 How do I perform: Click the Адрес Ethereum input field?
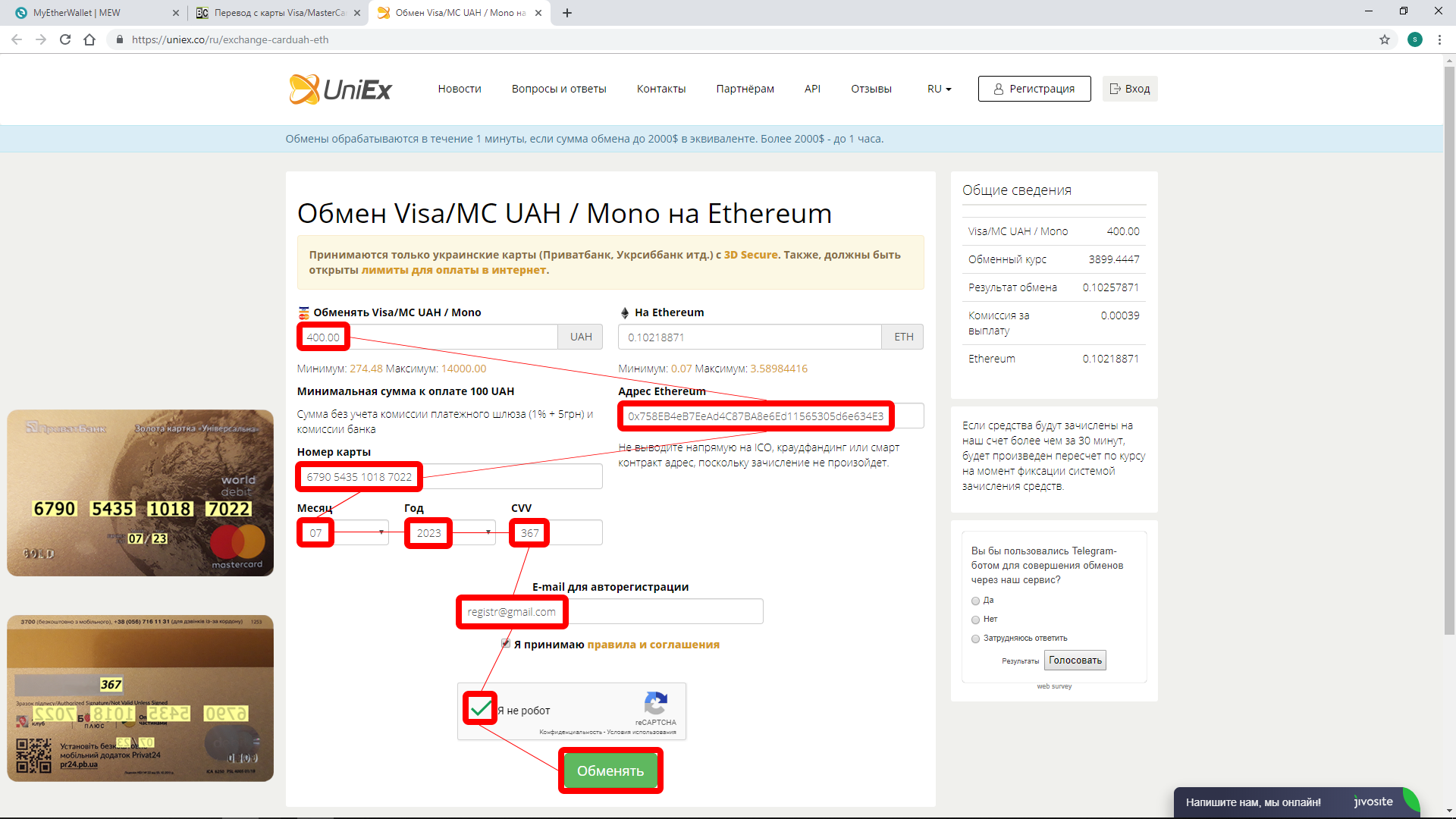point(771,416)
